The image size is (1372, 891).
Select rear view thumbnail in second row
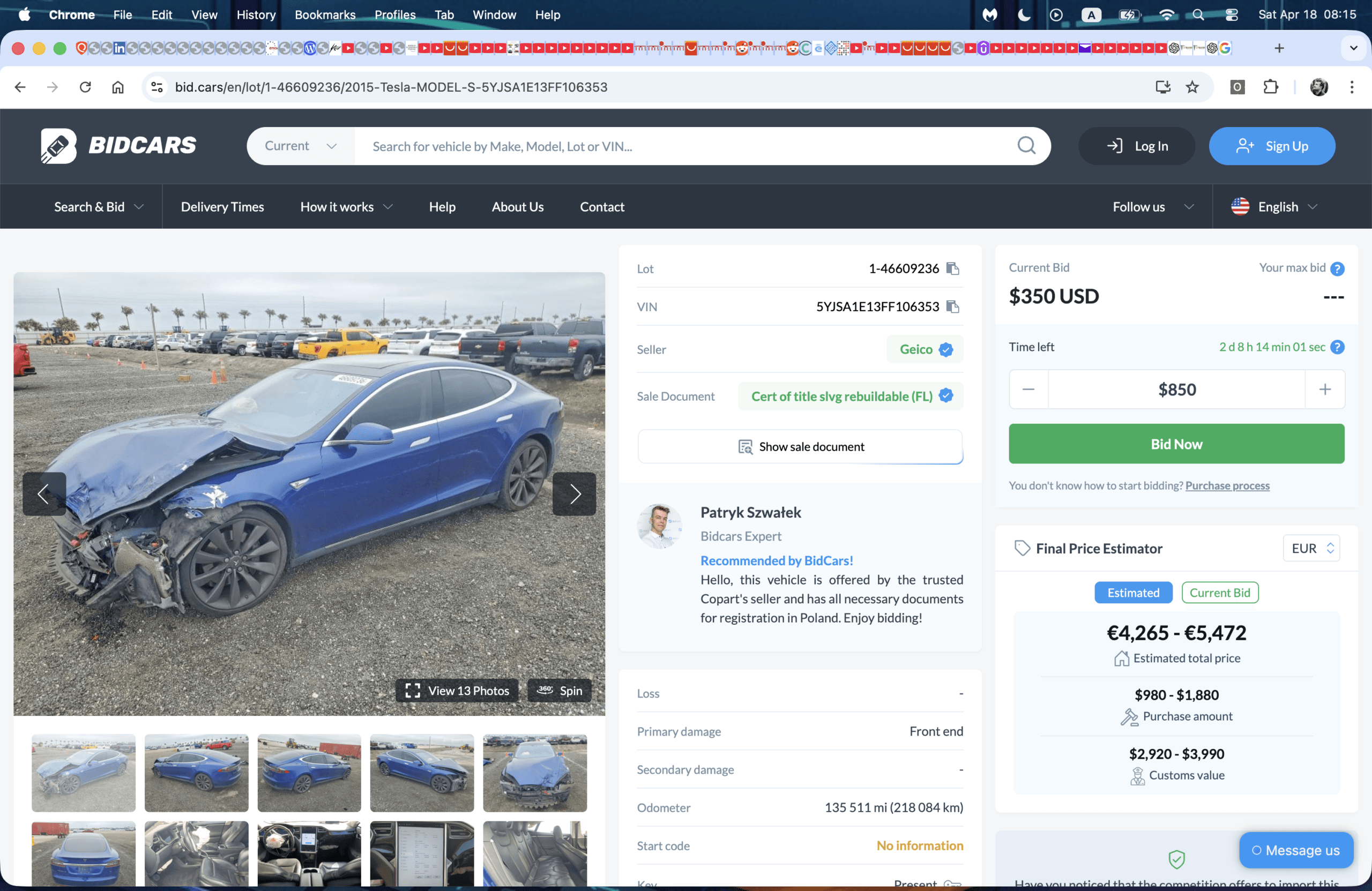pyautogui.click(x=84, y=854)
